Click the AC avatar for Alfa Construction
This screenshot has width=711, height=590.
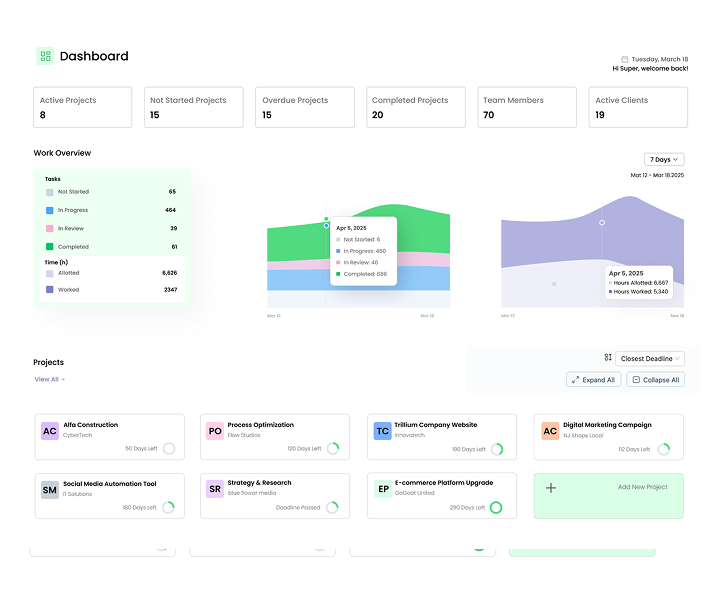pos(49,431)
